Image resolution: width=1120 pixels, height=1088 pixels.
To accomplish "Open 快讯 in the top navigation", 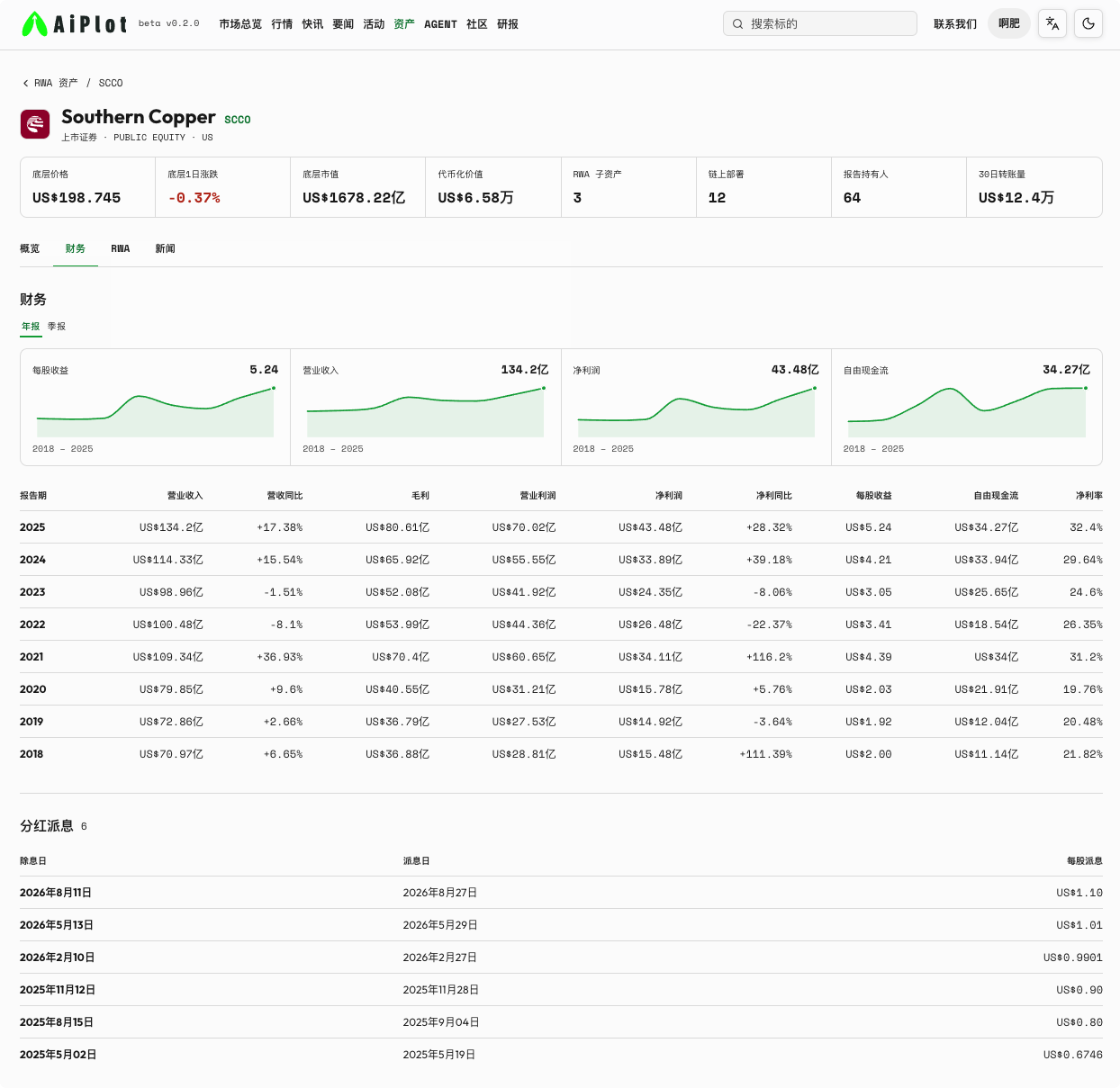I will (x=312, y=24).
